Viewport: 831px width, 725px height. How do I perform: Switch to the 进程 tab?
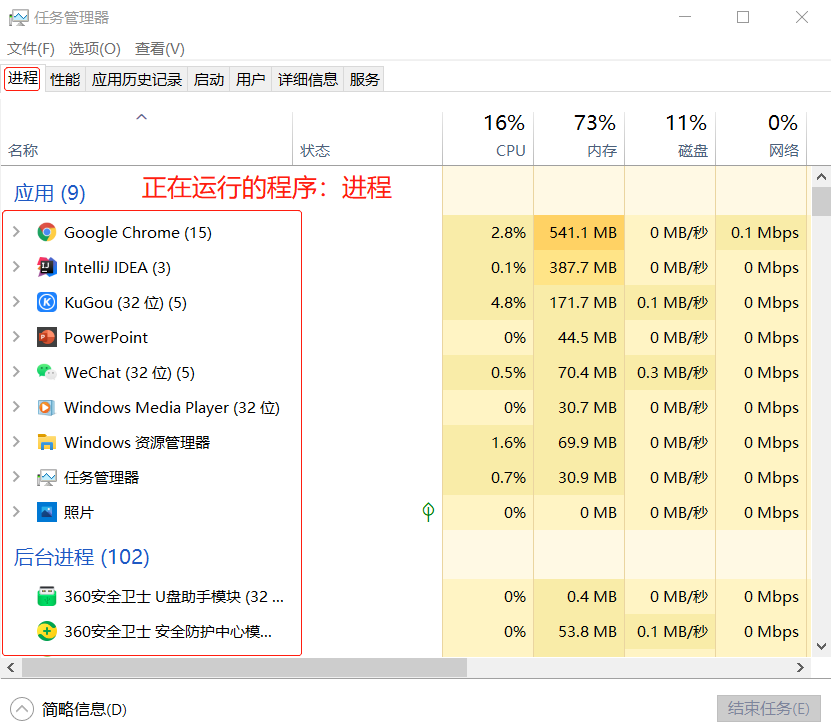tap(23, 78)
